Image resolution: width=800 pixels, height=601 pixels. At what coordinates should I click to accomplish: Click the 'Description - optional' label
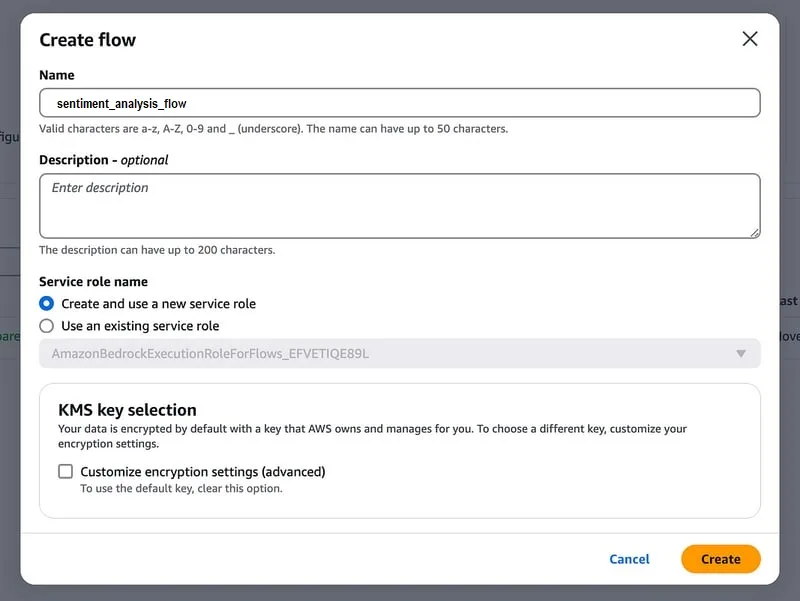coord(104,160)
